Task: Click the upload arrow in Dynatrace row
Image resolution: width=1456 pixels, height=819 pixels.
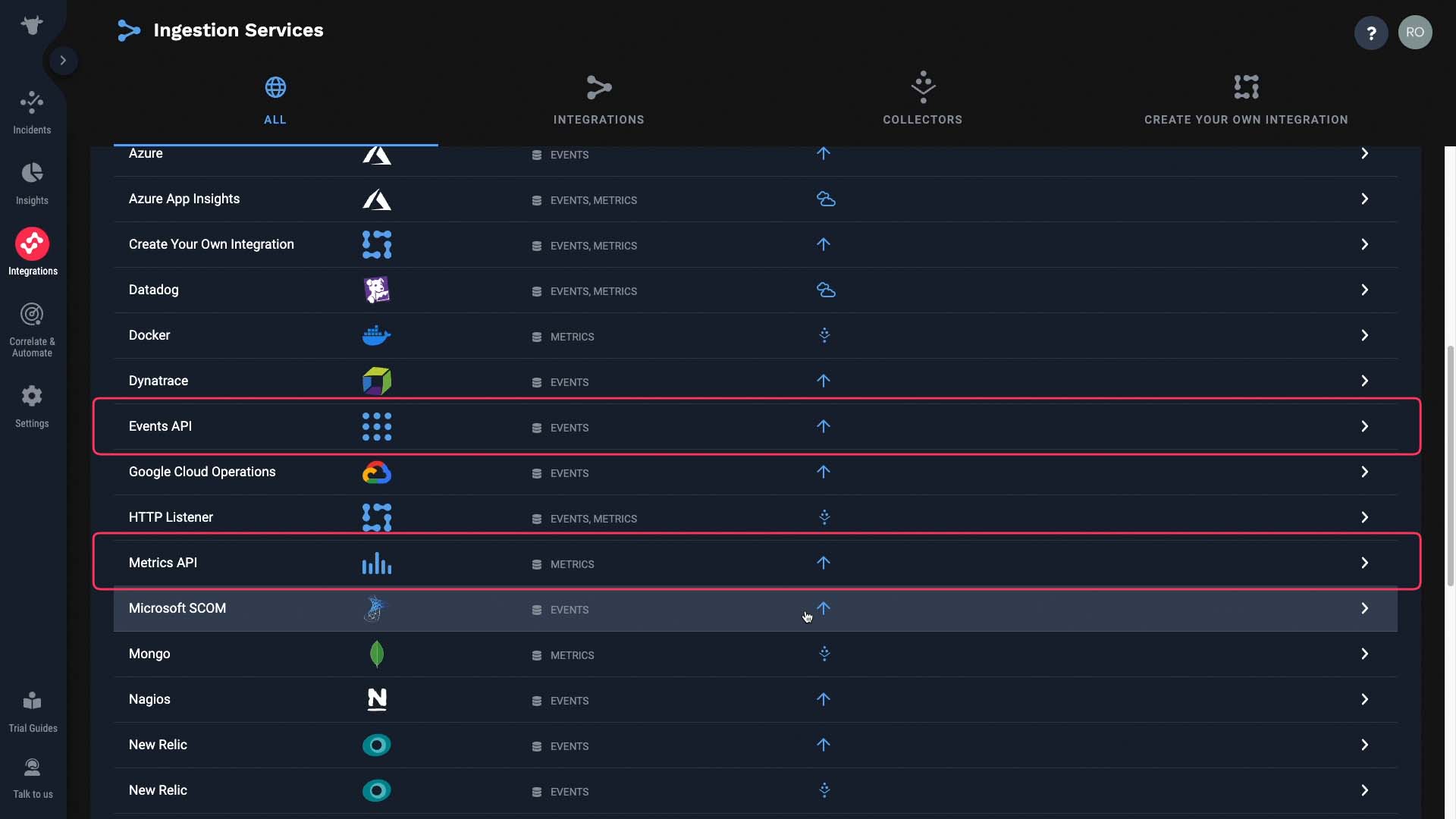Action: (x=824, y=381)
